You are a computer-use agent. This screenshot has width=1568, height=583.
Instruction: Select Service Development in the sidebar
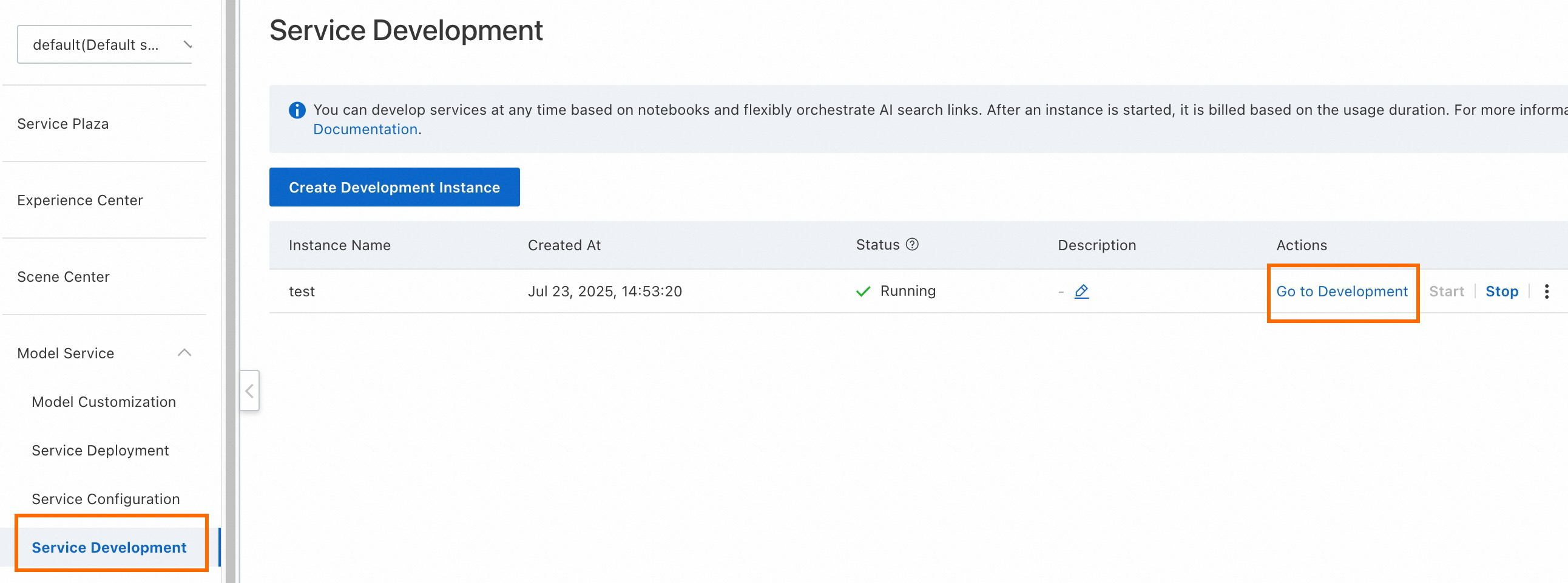(109, 547)
